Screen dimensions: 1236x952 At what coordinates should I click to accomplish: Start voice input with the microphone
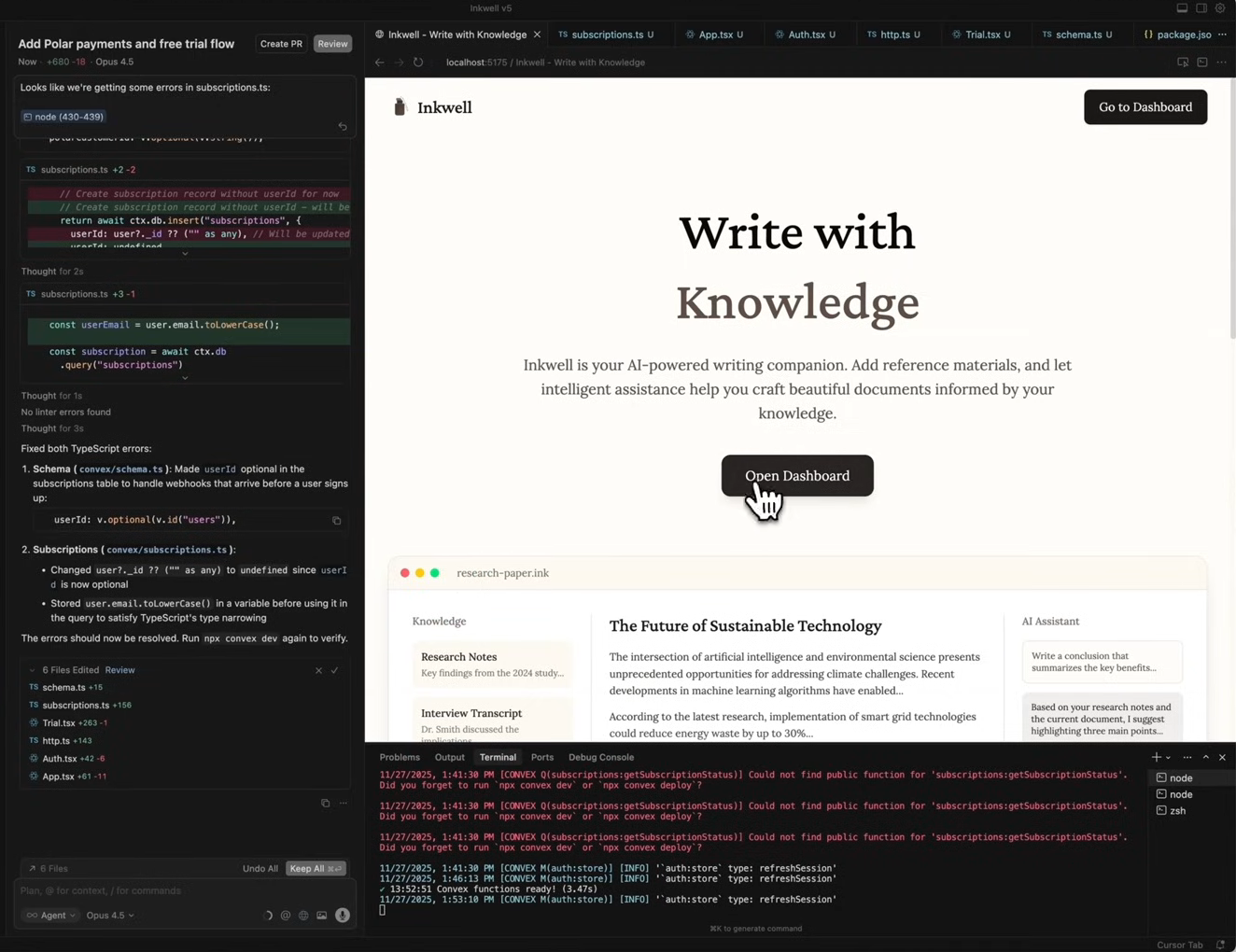[343, 916]
